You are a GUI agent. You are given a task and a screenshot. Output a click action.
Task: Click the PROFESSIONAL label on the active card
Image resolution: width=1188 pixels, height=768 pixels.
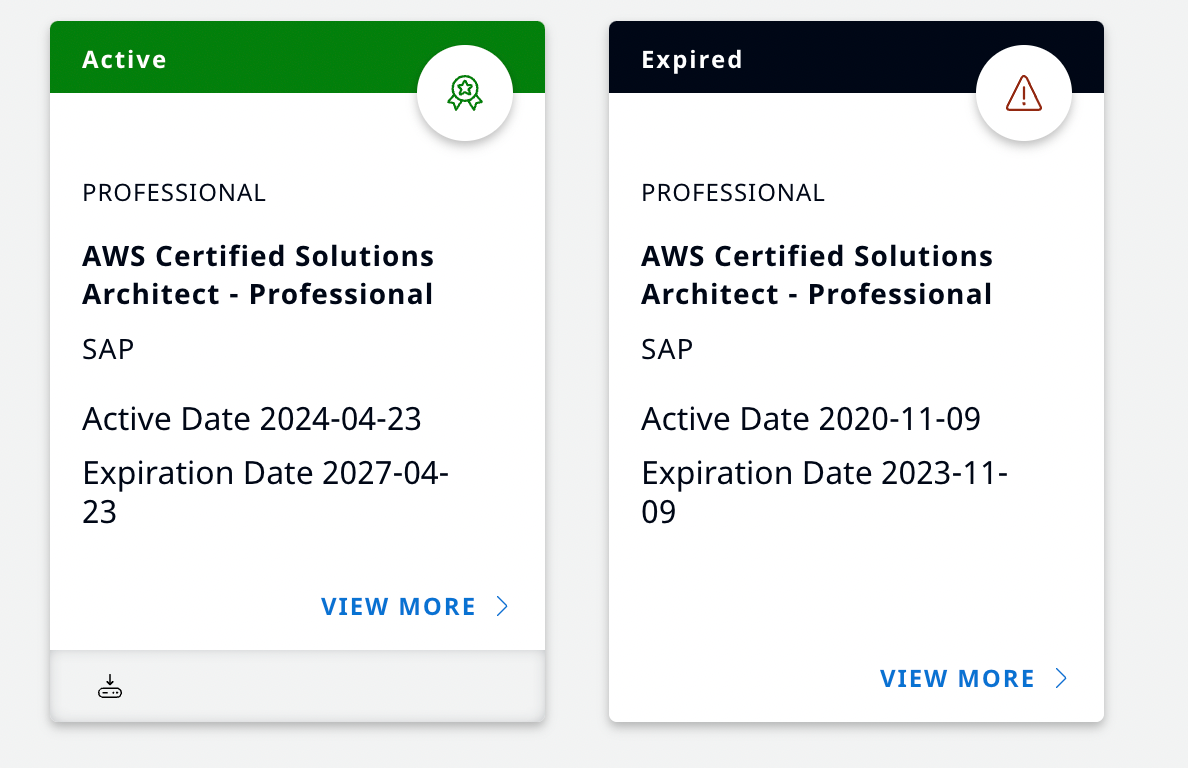pyautogui.click(x=174, y=192)
